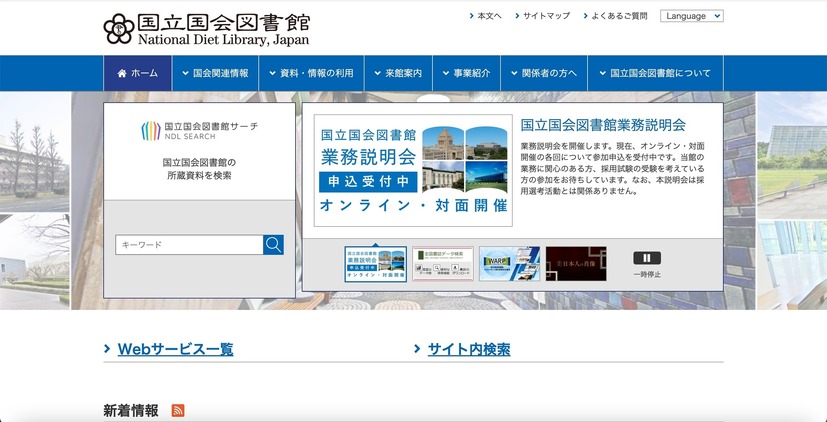Click the 国立国会図書館サーチ title text

click(211, 127)
